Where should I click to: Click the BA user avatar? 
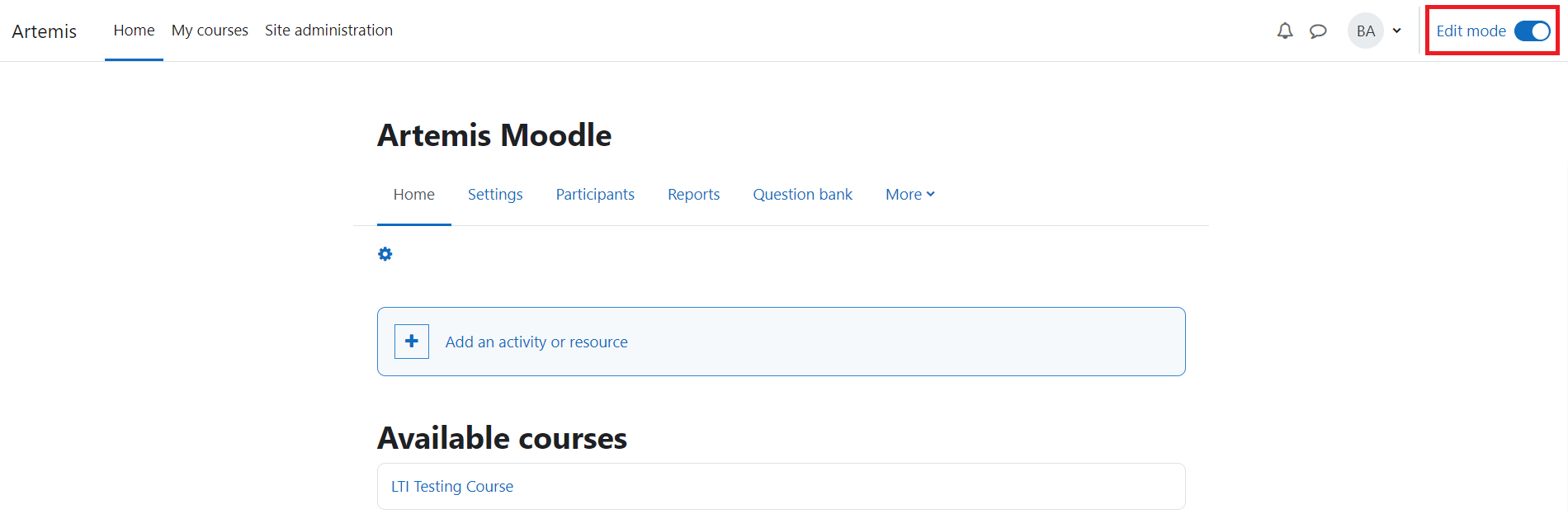(1365, 31)
